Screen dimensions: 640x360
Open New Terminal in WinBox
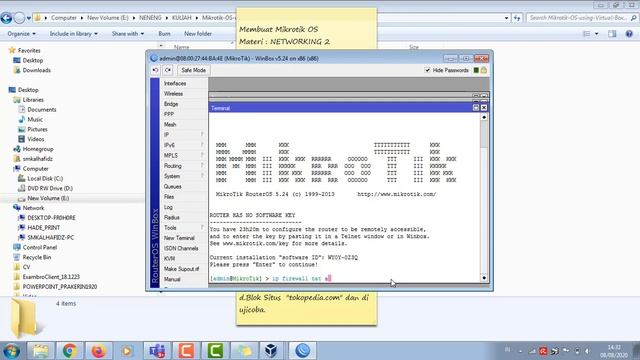(179, 238)
